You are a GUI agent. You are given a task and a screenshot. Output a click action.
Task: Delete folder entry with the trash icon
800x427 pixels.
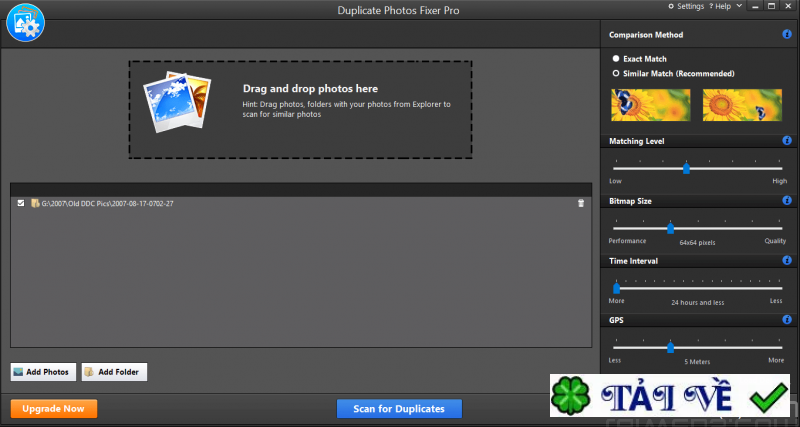(x=581, y=203)
